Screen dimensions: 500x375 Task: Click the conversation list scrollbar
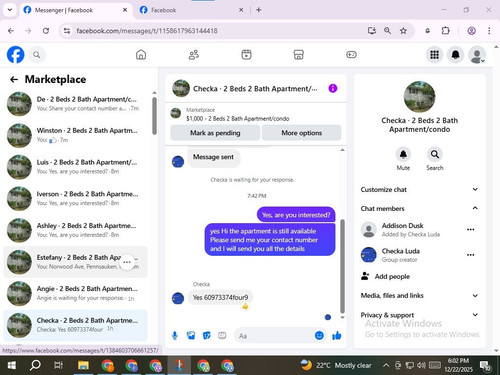coord(154,116)
